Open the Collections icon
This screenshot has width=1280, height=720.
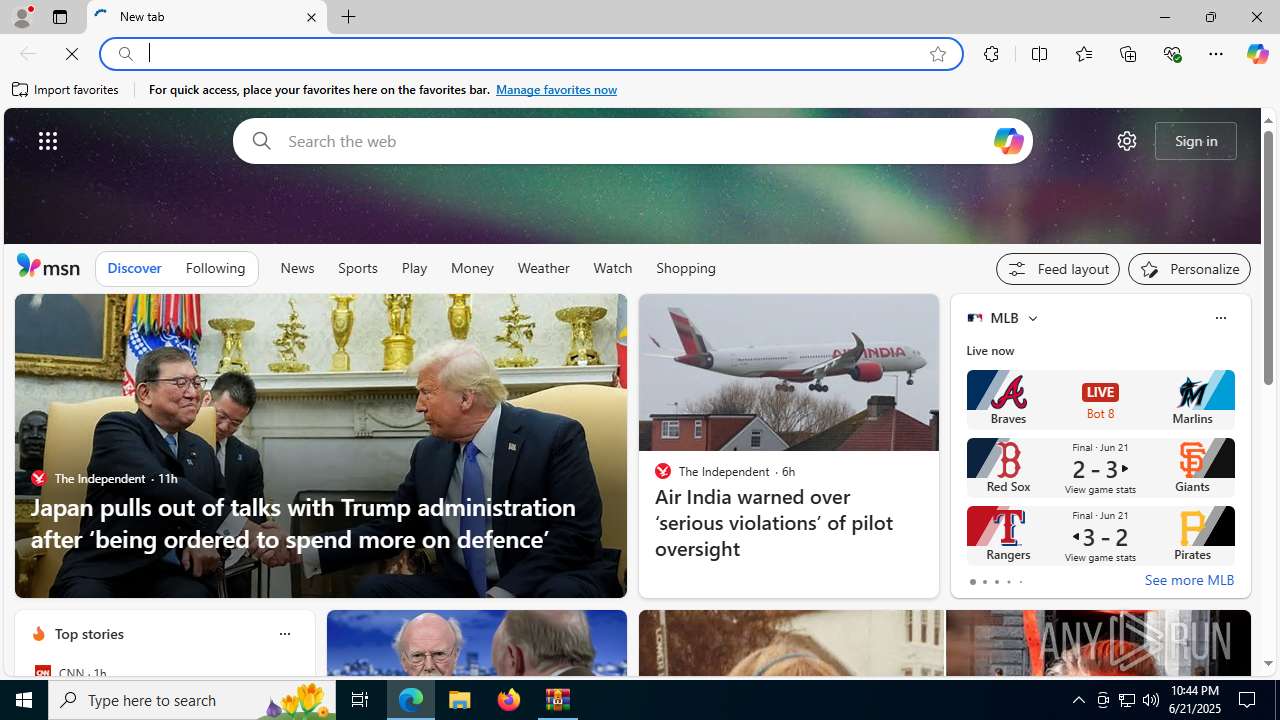(x=1128, y=54)
